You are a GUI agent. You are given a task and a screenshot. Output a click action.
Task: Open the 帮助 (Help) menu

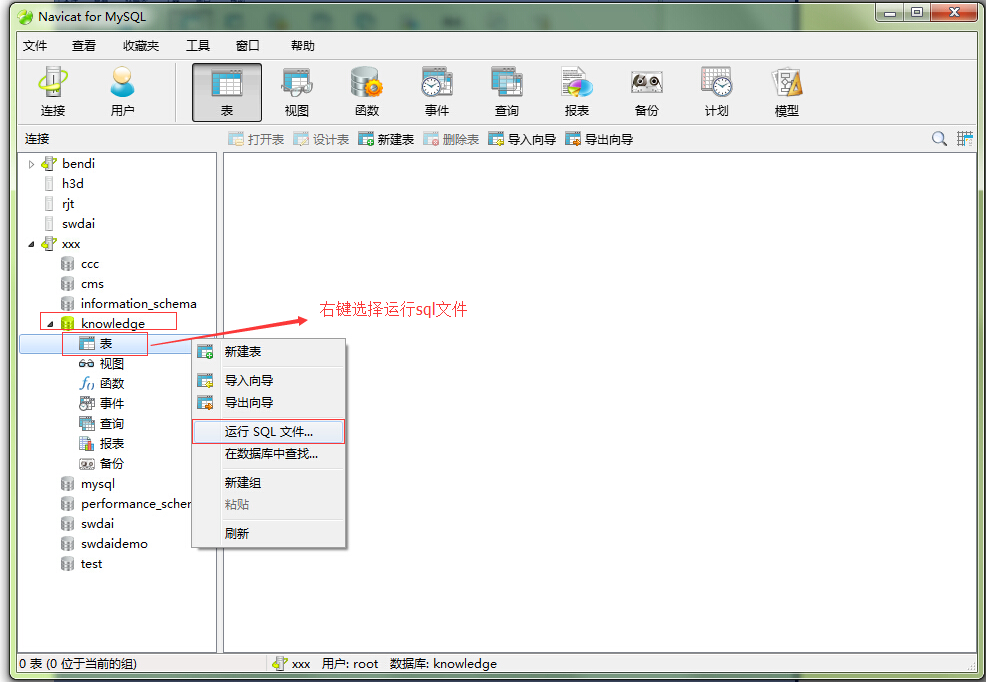[302, 46]
